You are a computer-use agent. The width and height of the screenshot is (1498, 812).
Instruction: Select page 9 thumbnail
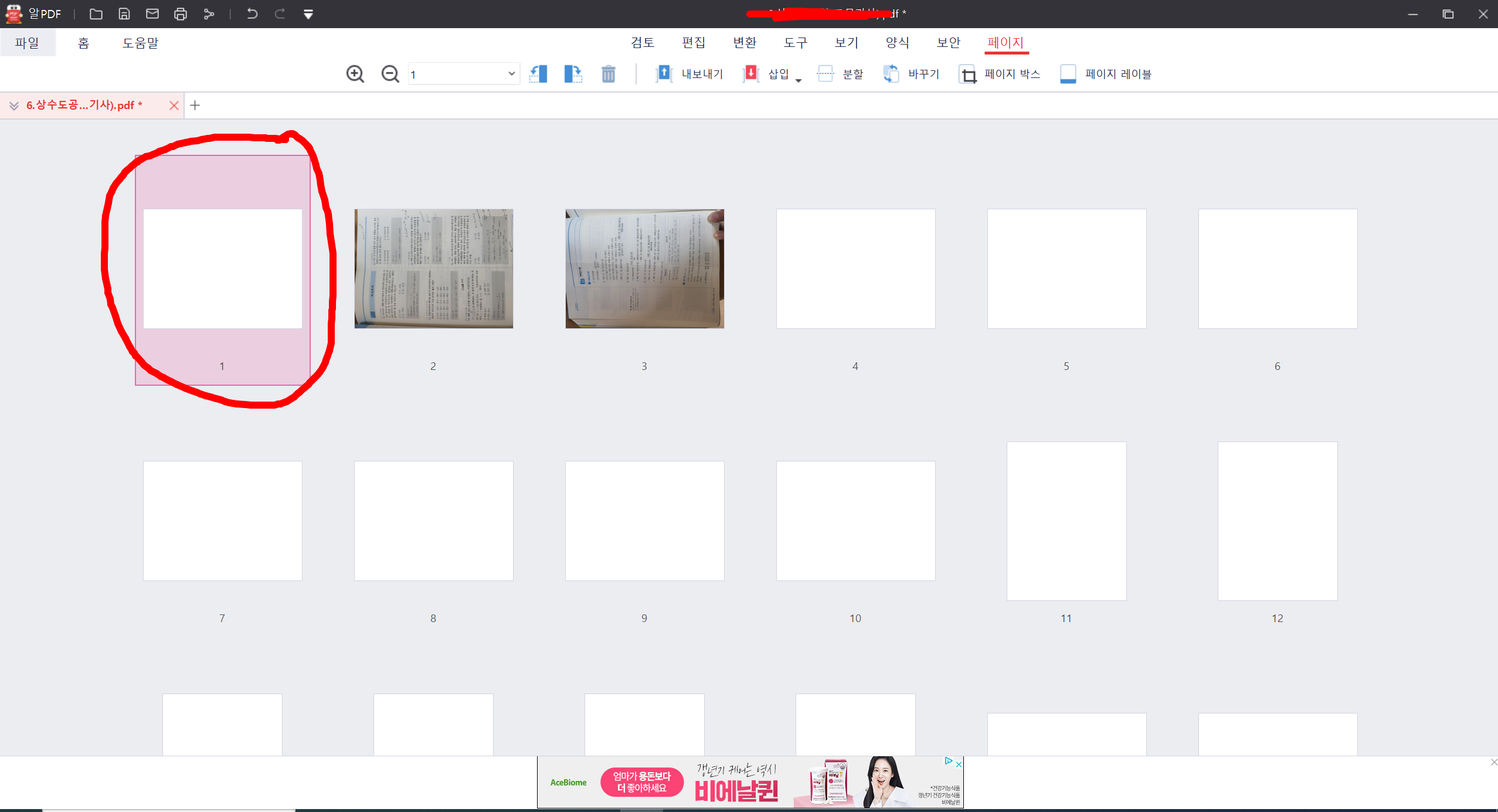point(645,521)
